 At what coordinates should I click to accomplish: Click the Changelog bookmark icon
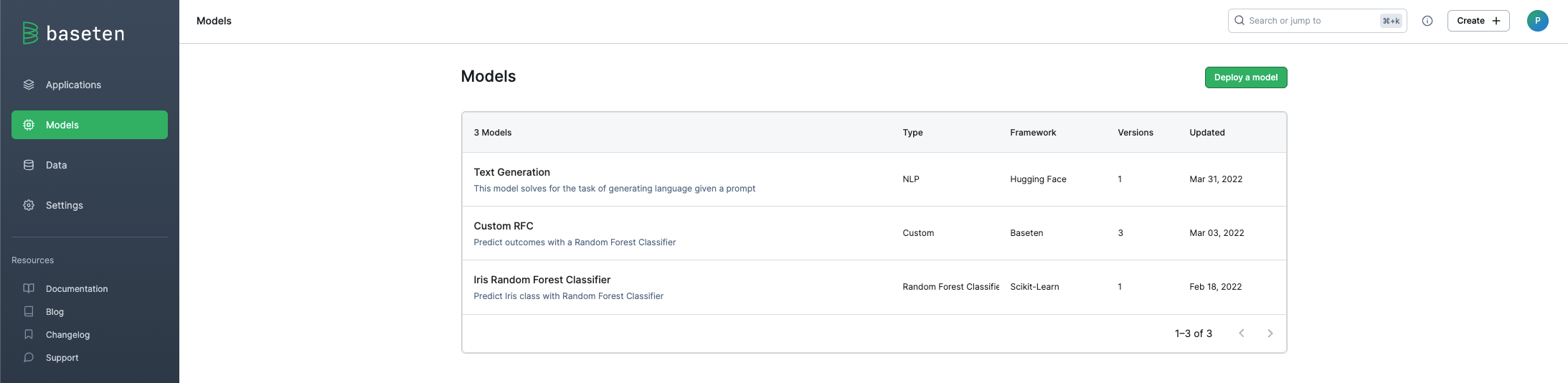pyautogui.click(x=29, y=334)
